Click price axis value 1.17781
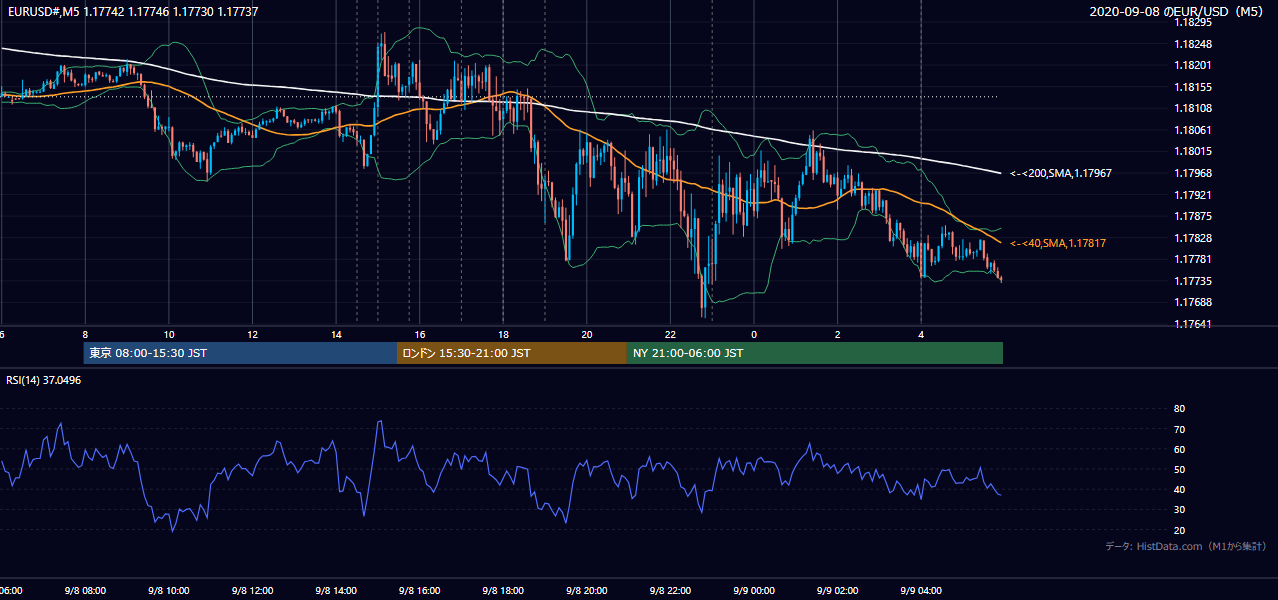Screen dimensions: 1278x600 1192,259
